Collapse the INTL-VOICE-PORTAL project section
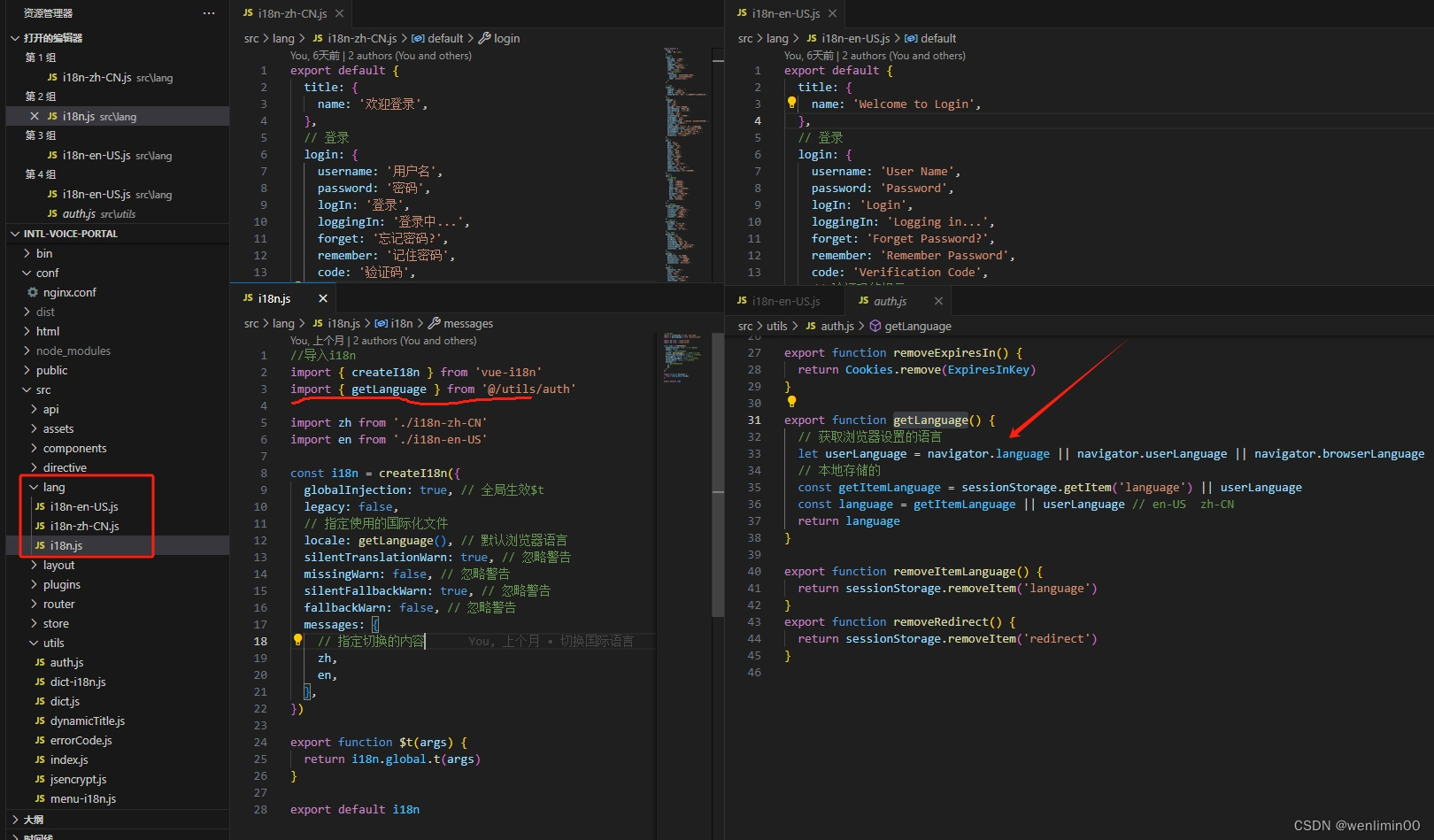 15,234
